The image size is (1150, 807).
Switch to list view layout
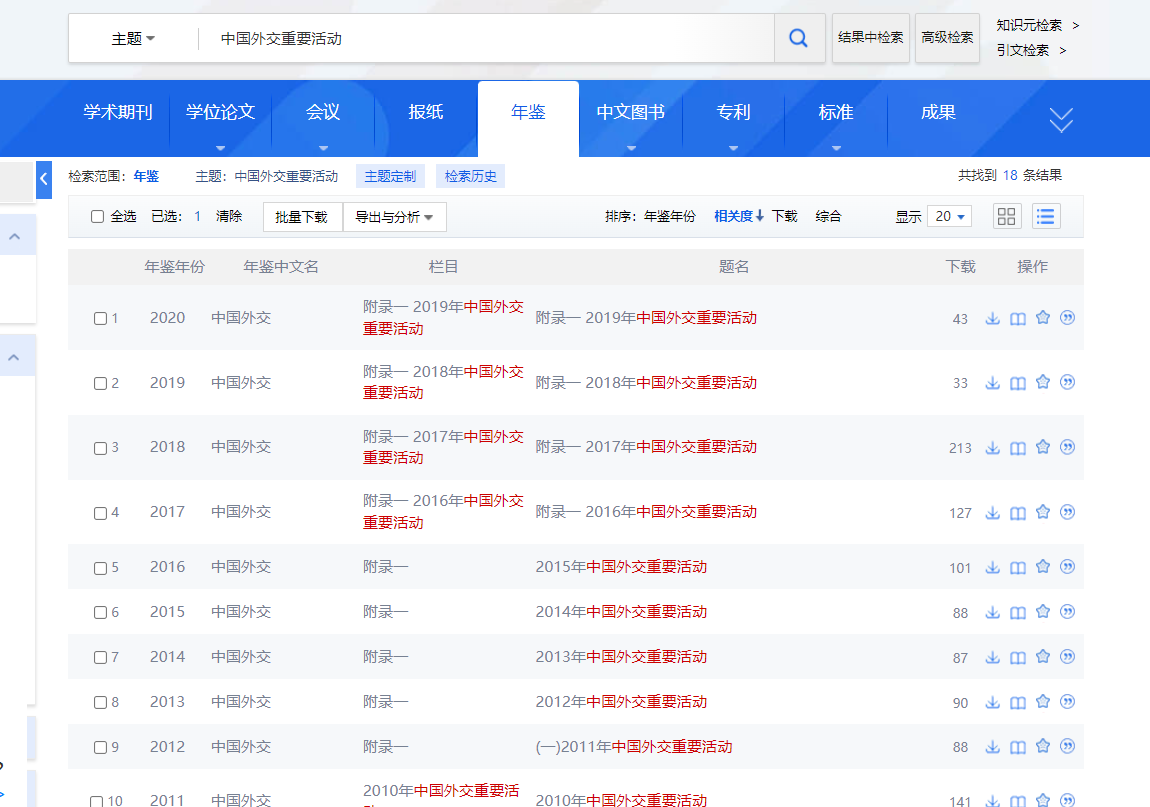pyautogui.click(x=1046, y=216)
